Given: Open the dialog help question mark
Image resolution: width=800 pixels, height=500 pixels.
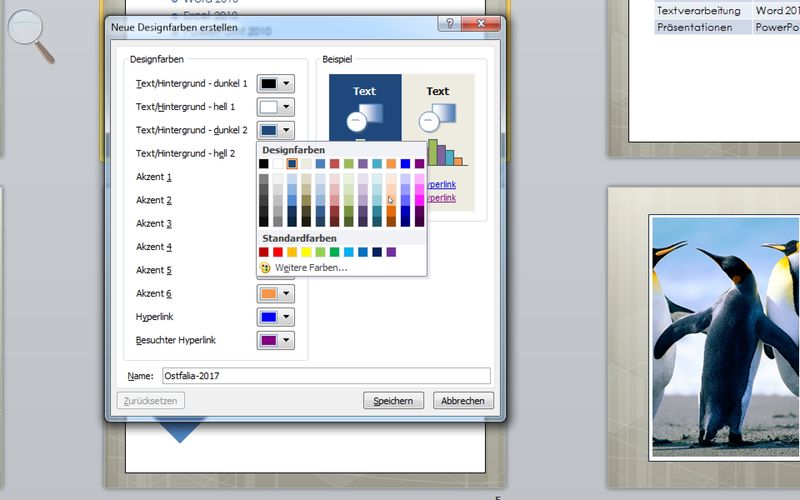Looking at the screenshot, I should 449,24.
